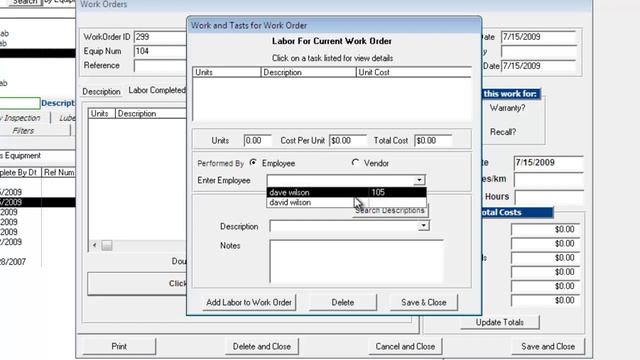Click the Warranty? label
The height and width of the screenshot is (360, 640).
pyautogui.click(x=507, y=108)
